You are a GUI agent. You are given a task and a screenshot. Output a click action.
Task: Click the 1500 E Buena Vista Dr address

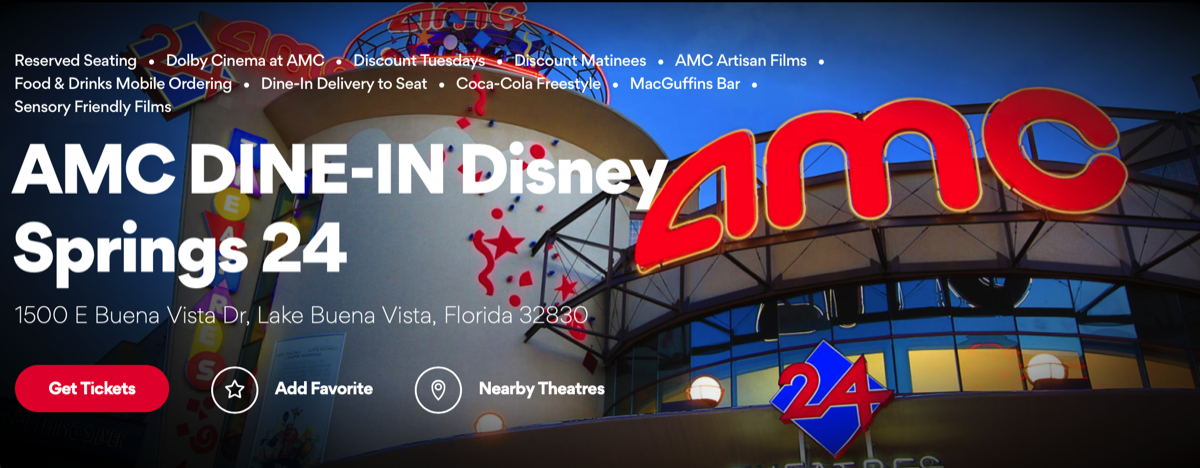click(x=301, y=316)
